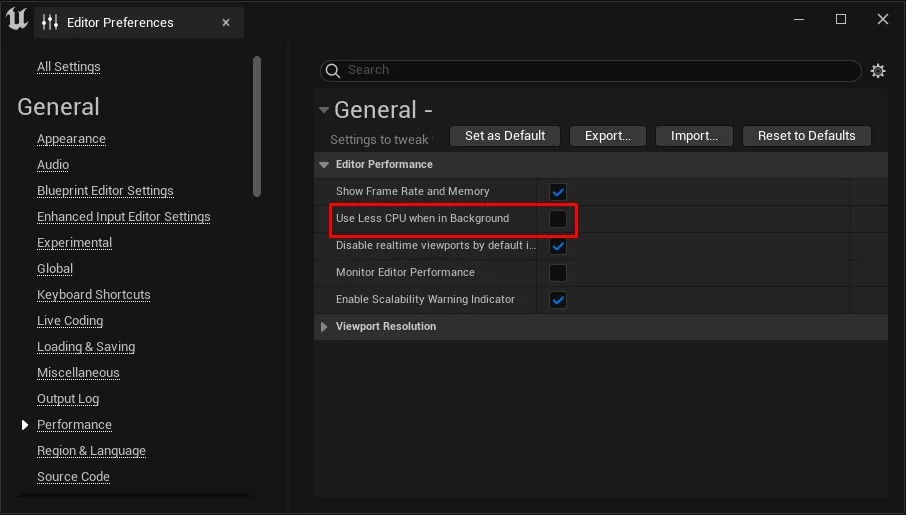
Task: Close the Editor Preferences tab
Action: 226,23
